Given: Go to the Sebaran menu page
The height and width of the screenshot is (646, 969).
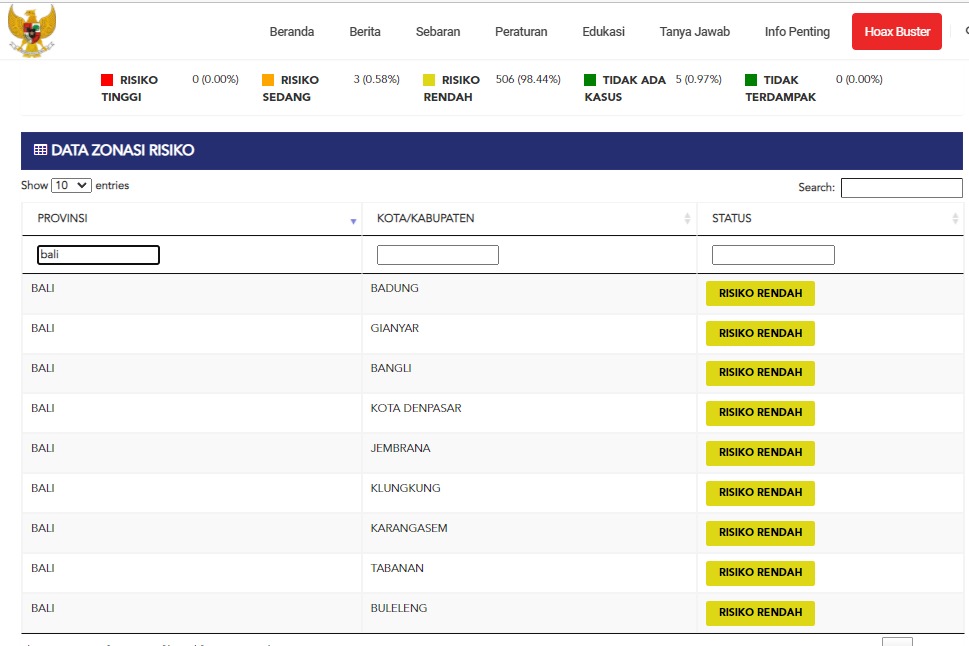Looking at the screenshot, I should tap(438, 32).
